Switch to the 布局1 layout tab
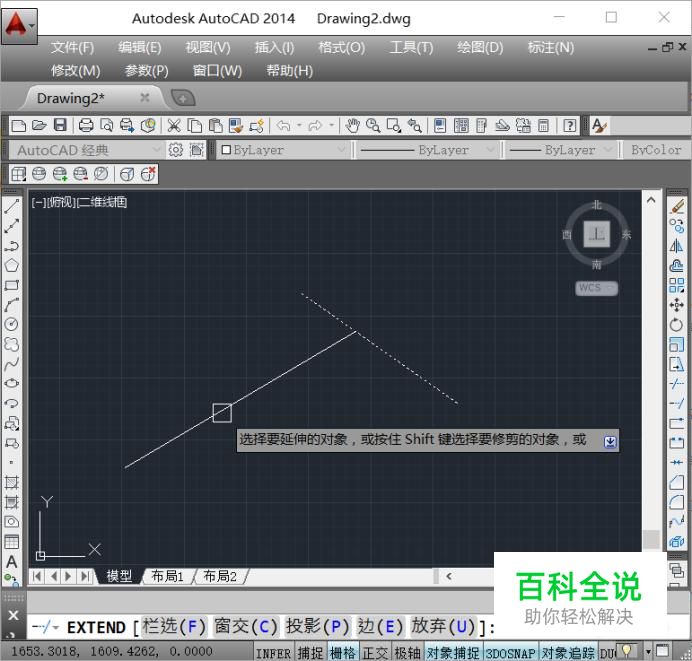Screen dimensions: 692x661 (167, 576)
